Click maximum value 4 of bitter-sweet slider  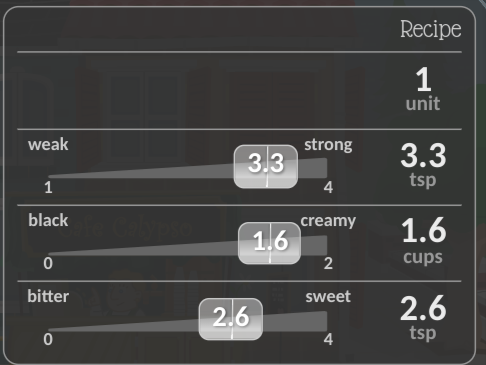point(328,339)
